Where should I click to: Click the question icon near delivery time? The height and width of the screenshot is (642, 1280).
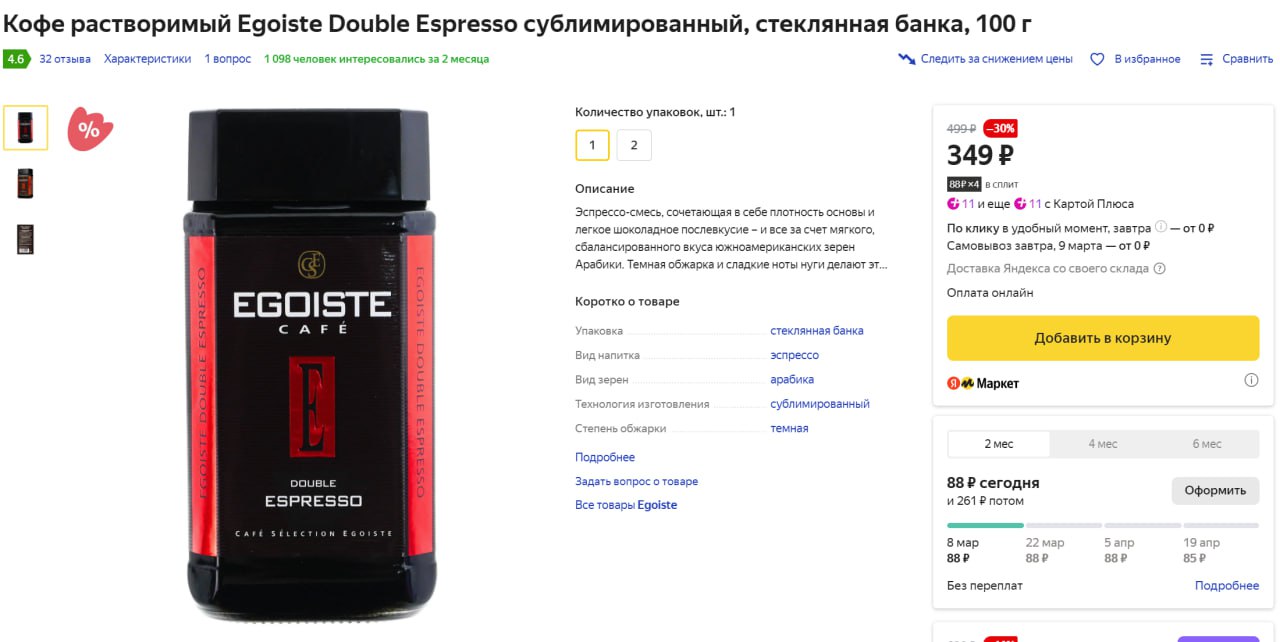1161,227
